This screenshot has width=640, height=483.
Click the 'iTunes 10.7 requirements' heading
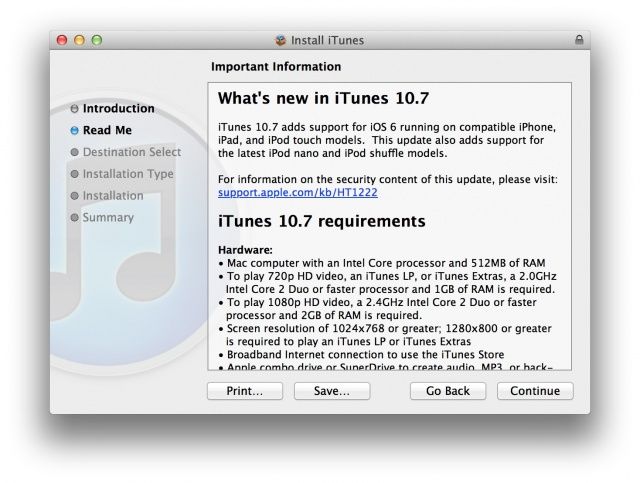point(322,221)
